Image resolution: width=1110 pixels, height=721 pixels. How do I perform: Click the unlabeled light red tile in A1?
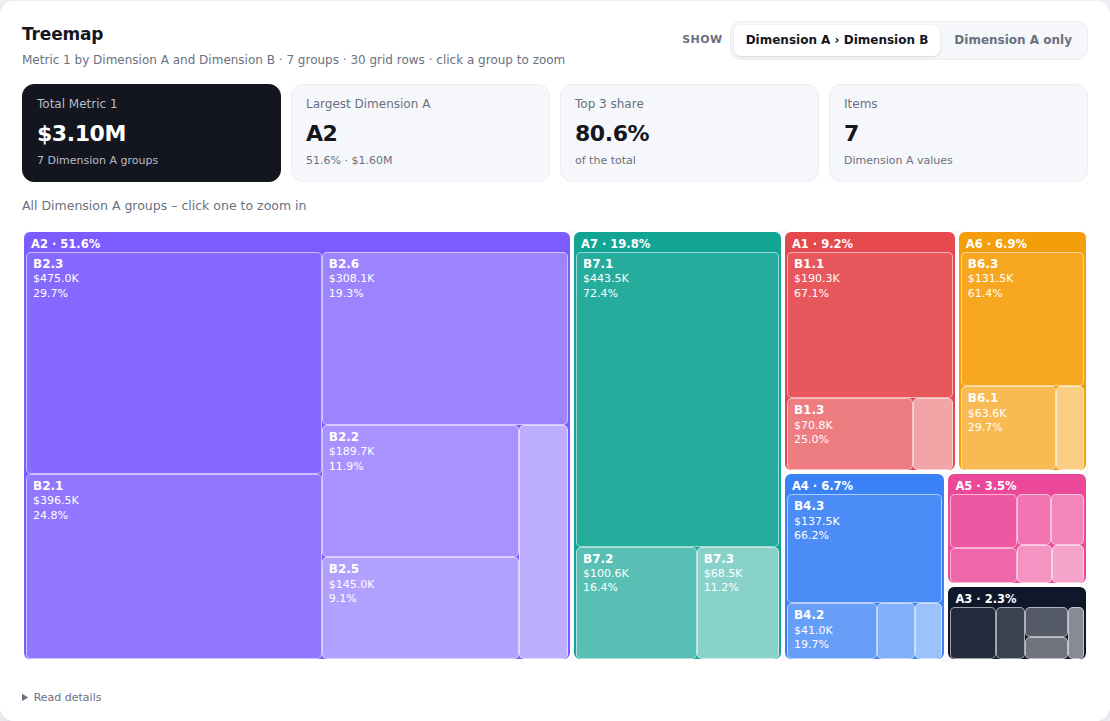[x=933, y=433]
